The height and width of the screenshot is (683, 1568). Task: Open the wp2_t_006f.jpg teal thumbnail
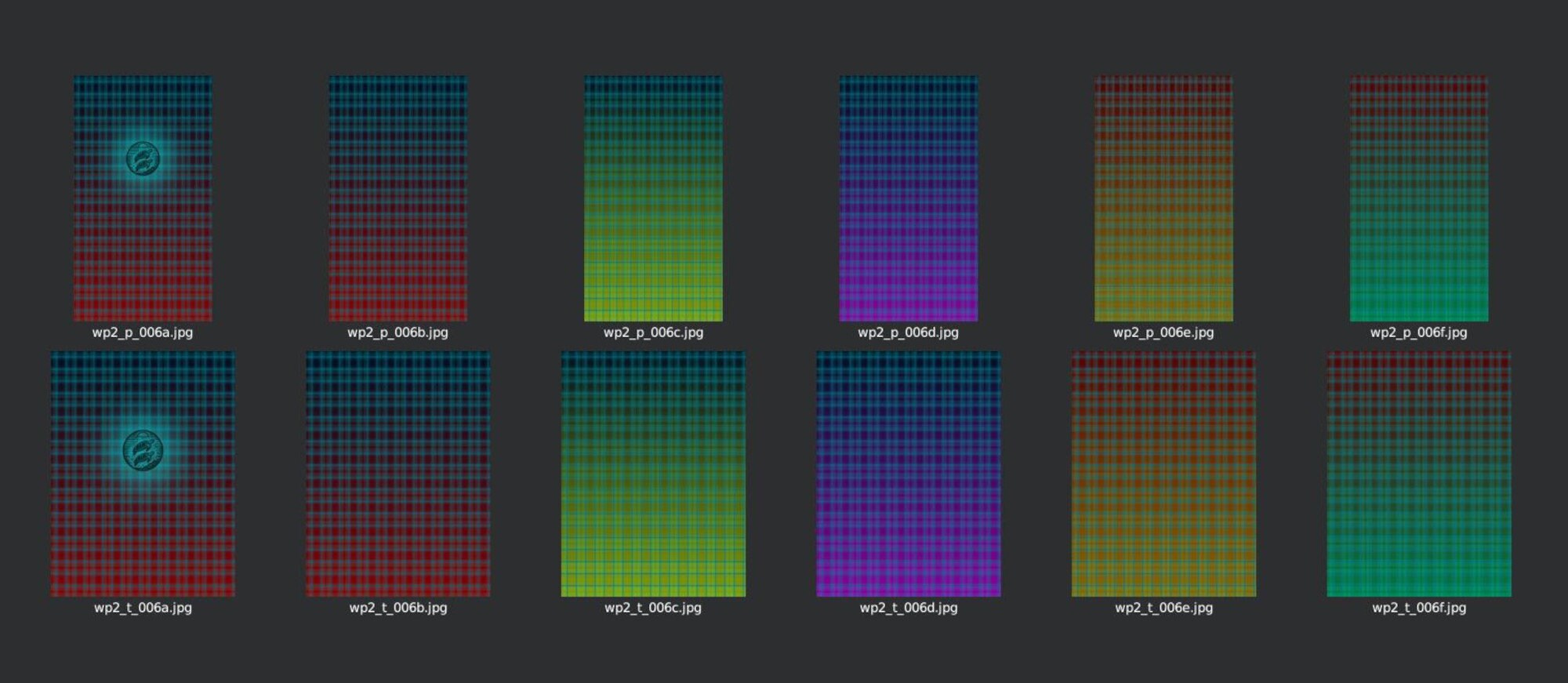[x=1419, y=474]
